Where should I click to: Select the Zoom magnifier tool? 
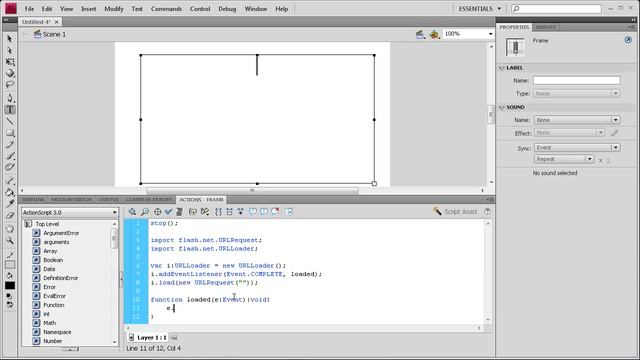(x=10, y=241)
